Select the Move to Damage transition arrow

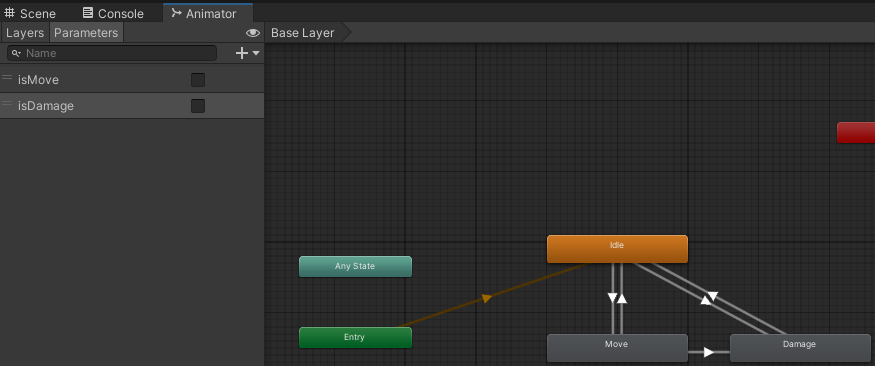pyautogui.click(x=709, y=352)
